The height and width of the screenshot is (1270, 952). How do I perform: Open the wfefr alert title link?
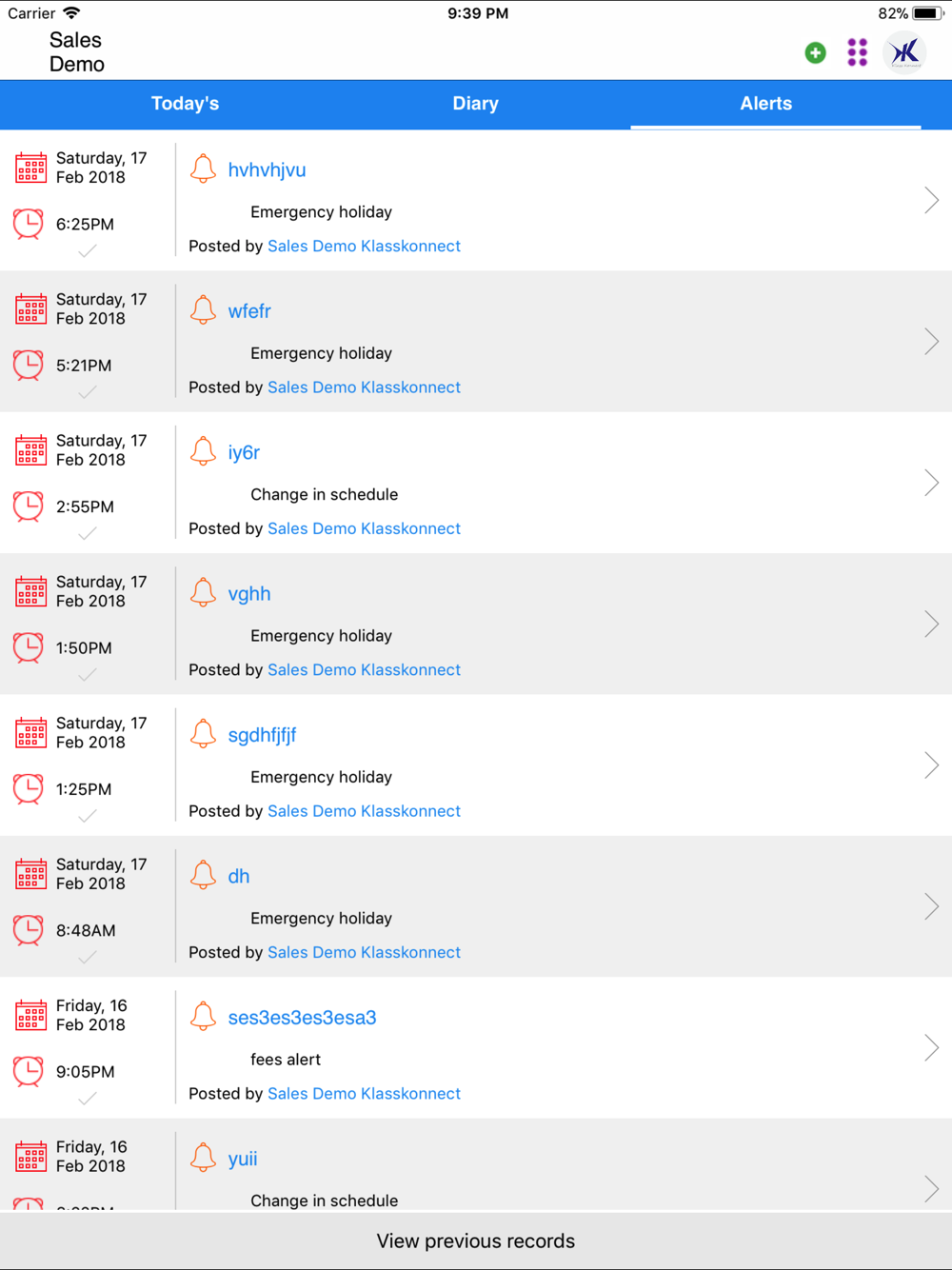tap(249, 311)
